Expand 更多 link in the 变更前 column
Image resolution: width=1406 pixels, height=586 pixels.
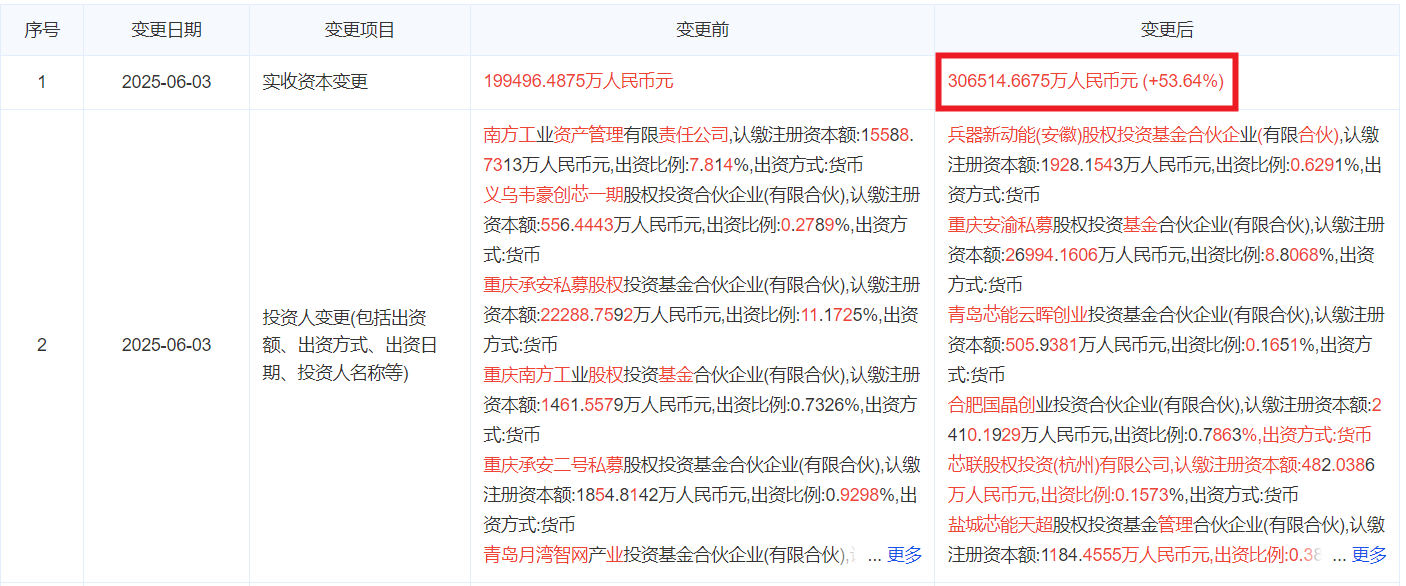tap(904, 555)
